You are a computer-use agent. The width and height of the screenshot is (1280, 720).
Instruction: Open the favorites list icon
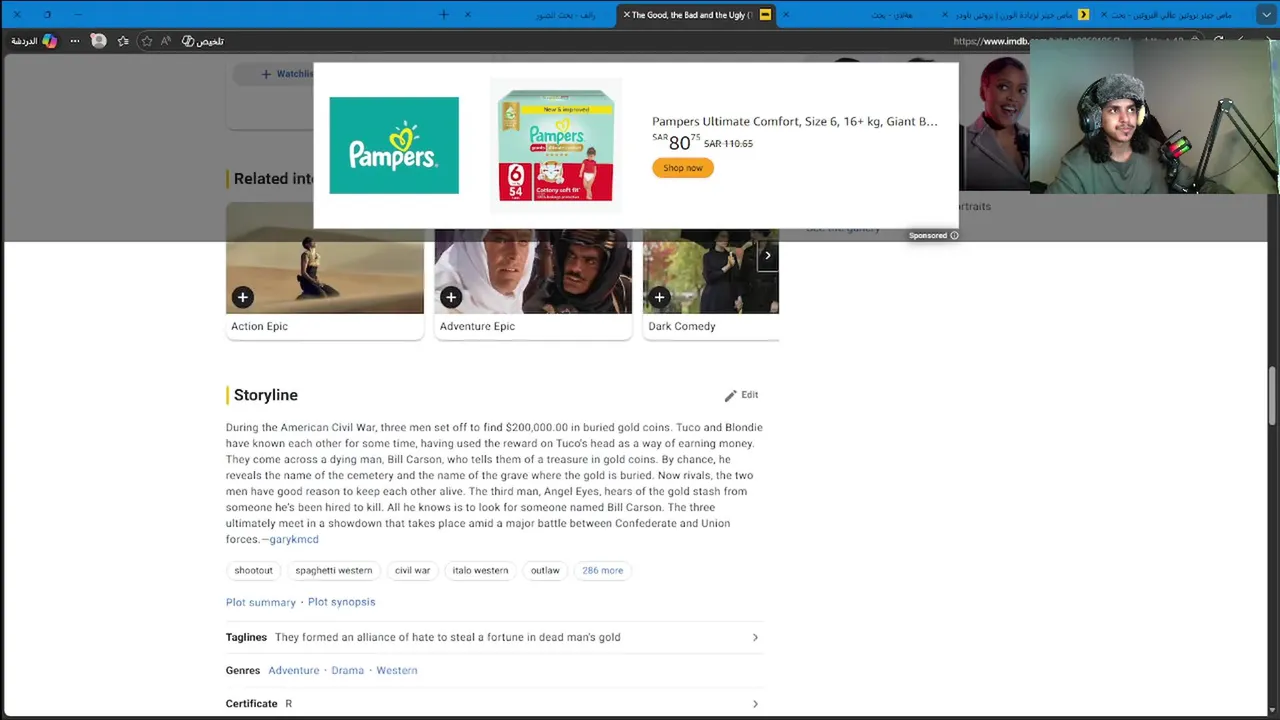click(x=123, y=41)
